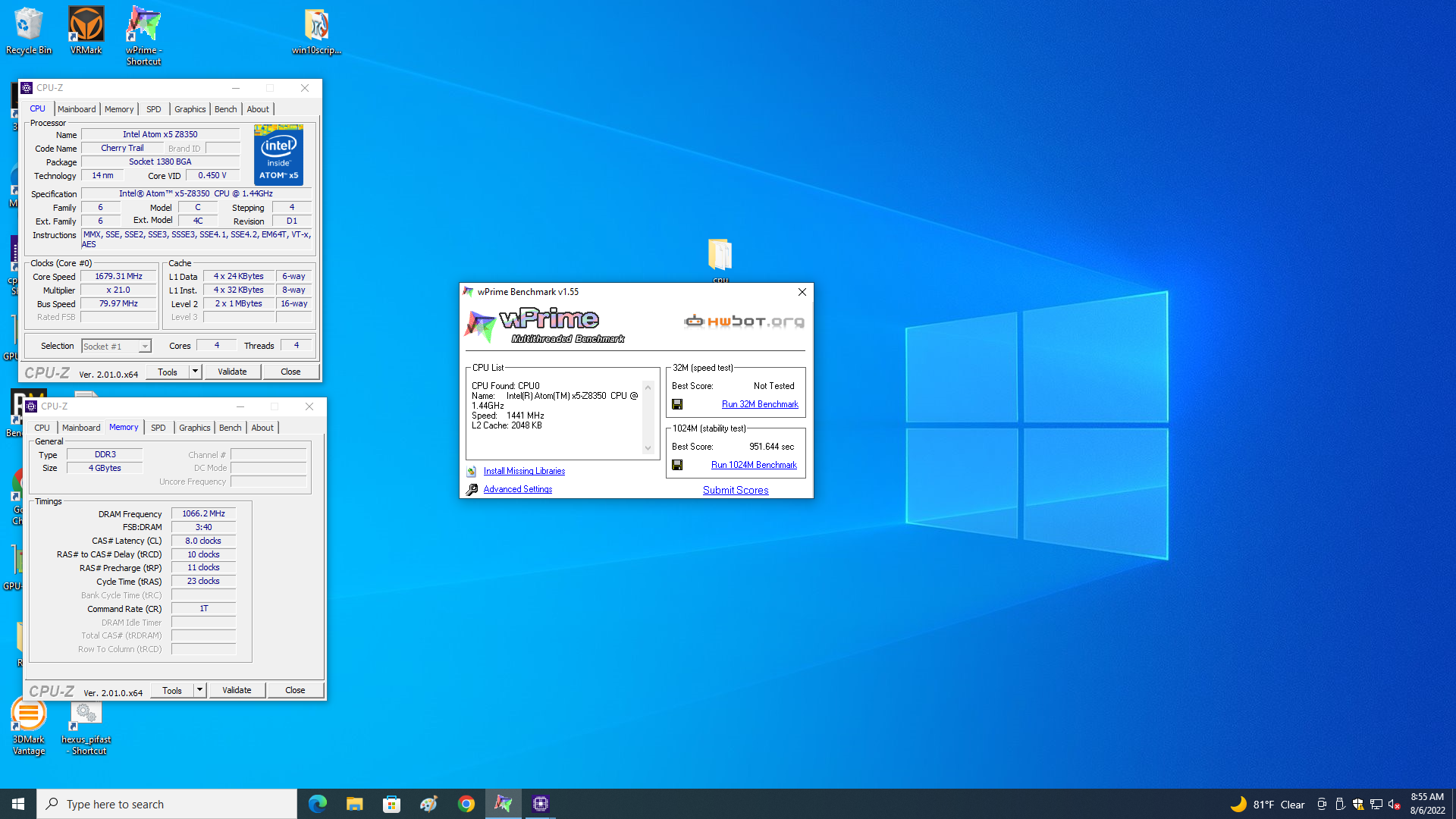The height and width of the screenshot is (819, 1456).
Task: Expand the Tools arrow in Memory CPU-Z window
Action: [x=200, y=690]
